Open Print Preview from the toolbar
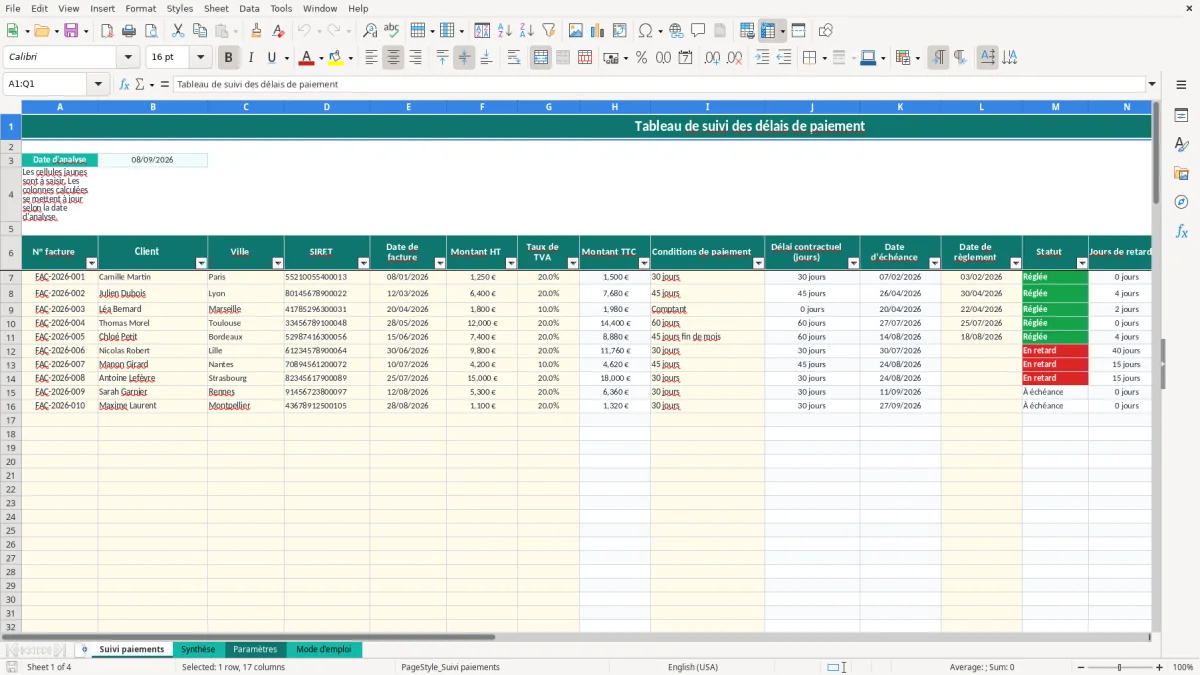This screenshot has width=1200, height=675. 150,31
